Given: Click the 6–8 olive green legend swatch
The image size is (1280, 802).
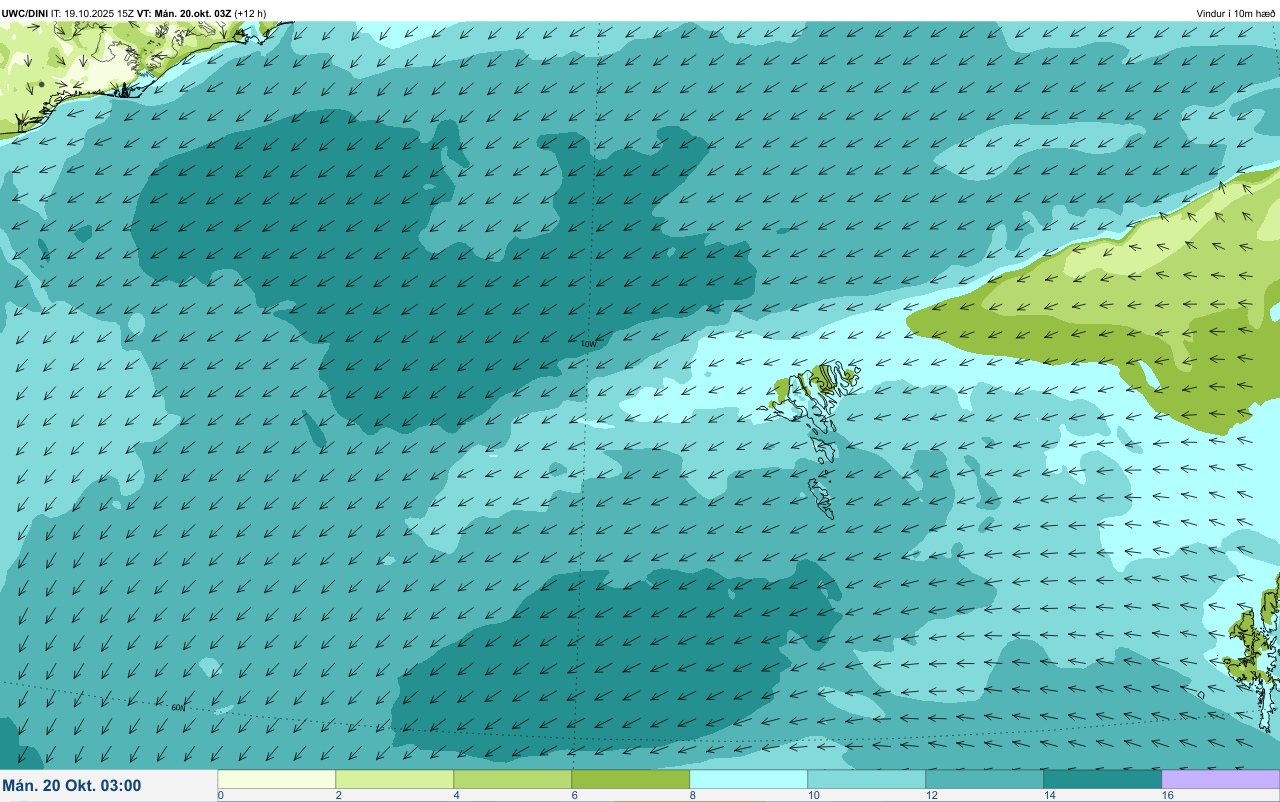Looking at the screenshot, I should tap(631, 779).
